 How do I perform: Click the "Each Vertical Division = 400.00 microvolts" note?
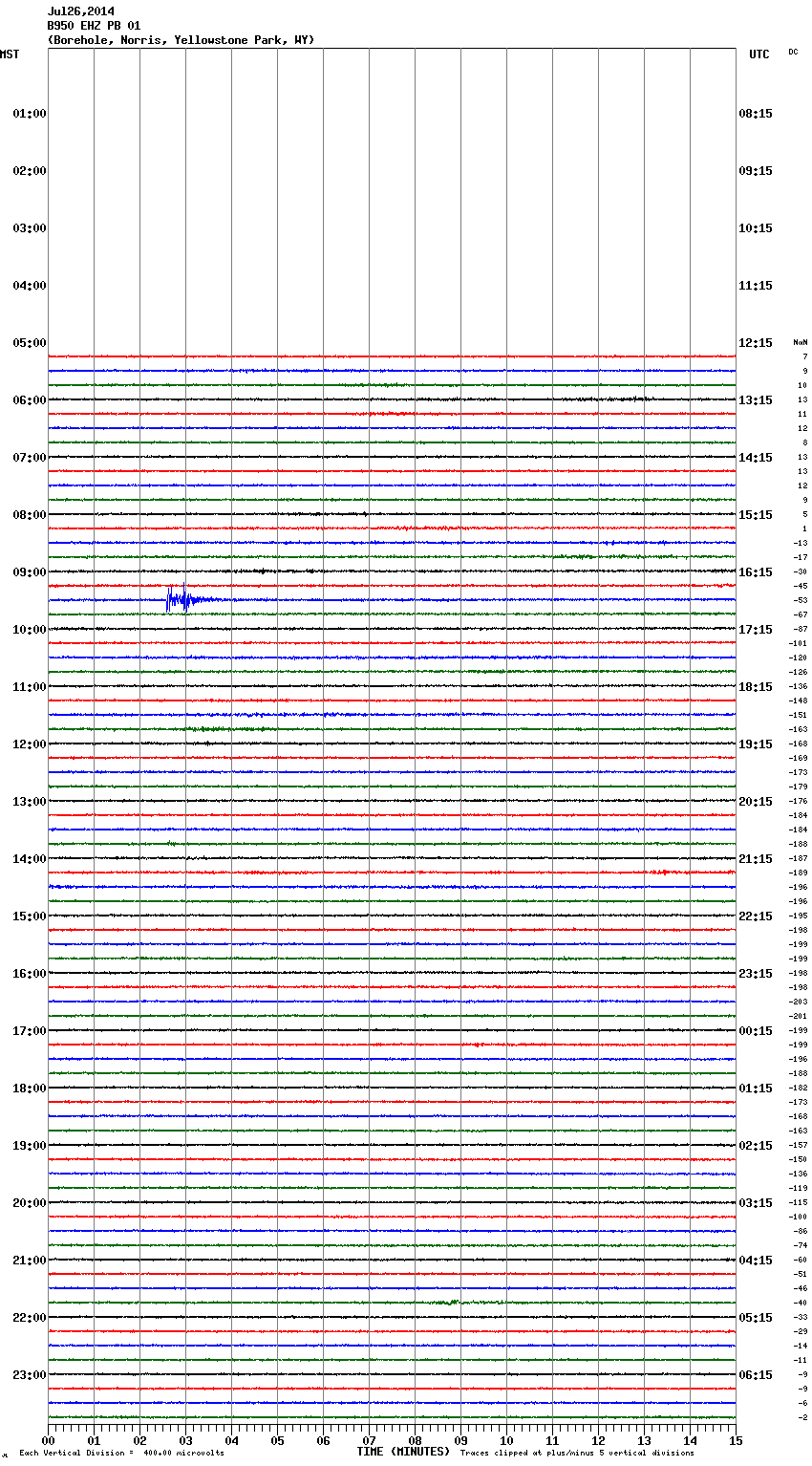[x=121, y=1453]
